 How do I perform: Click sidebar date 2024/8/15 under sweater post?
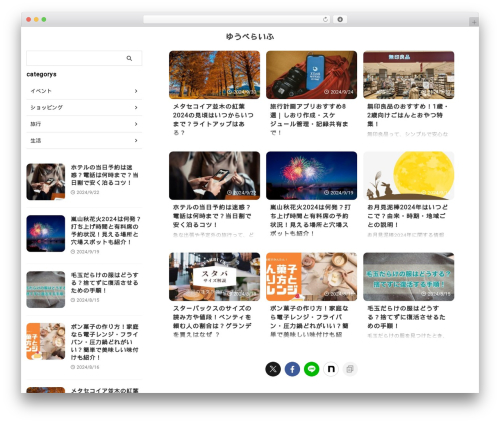pyautogui.click(x=85, y=300)
